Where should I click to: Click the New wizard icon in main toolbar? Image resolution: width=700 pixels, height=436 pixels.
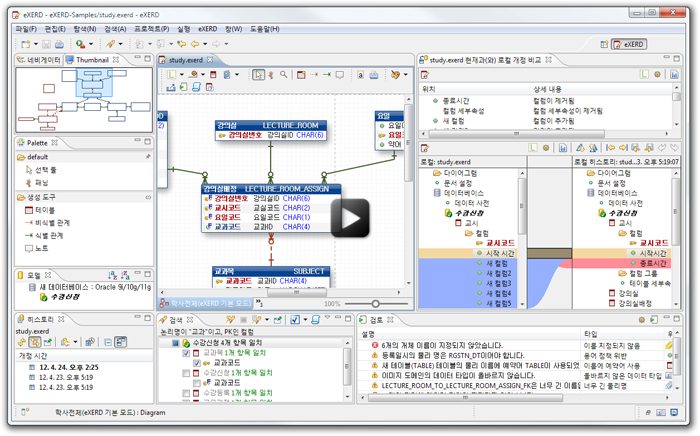click(25, 44)
